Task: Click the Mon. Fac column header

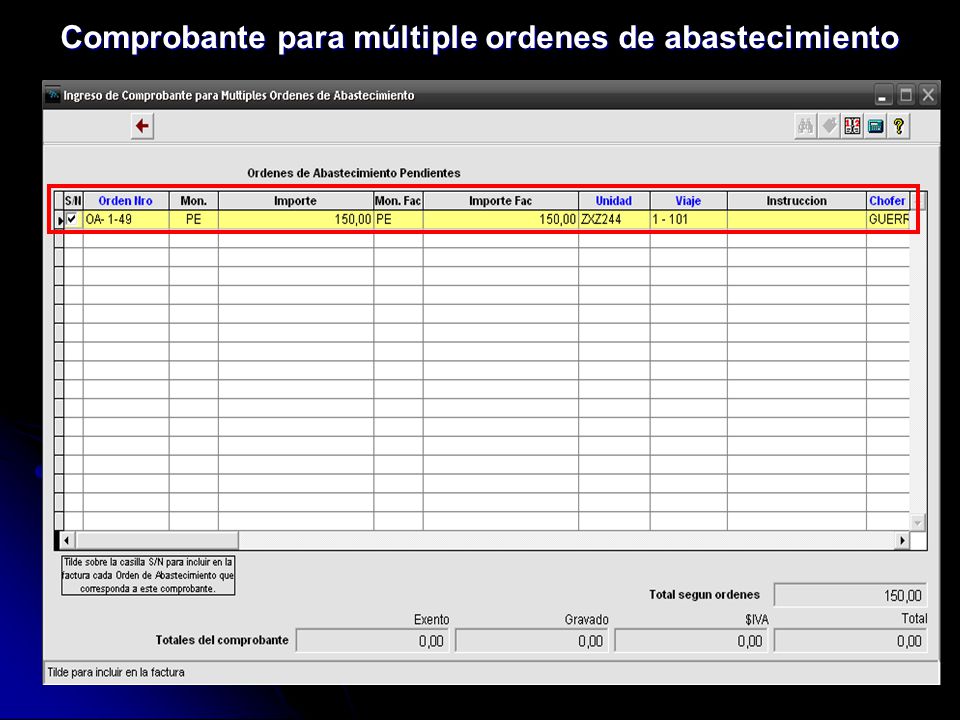Action: [398, 201]
